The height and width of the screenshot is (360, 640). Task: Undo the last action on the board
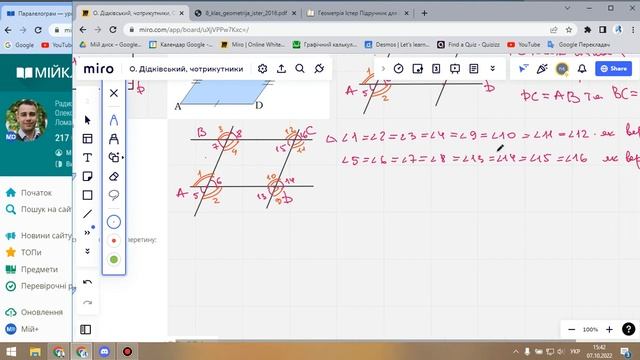[x=87, y=282]
